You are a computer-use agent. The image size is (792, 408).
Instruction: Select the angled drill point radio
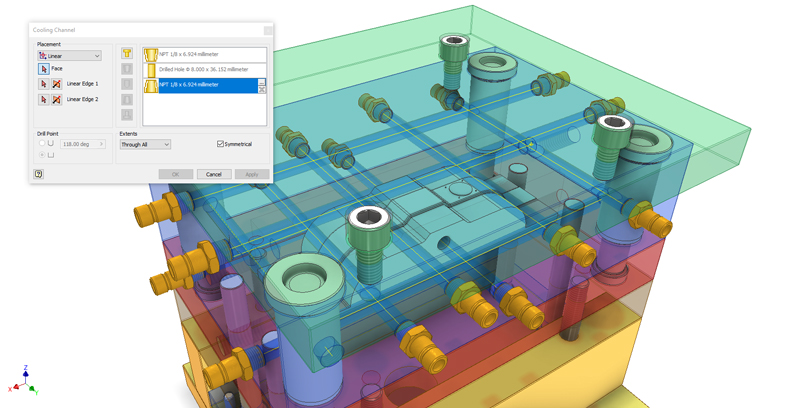42,144
